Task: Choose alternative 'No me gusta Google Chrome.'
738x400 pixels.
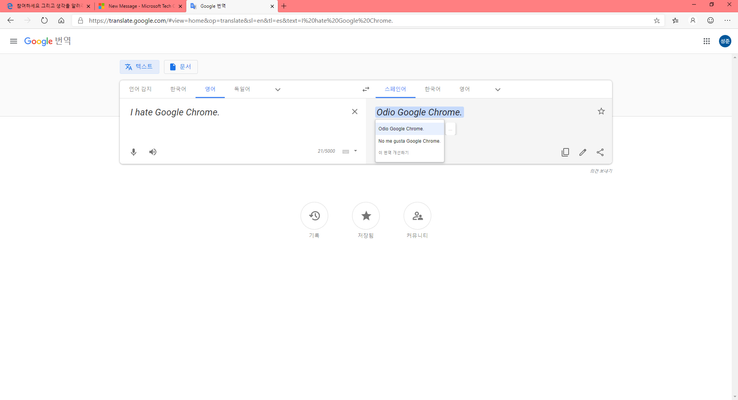Action: coord(409,141)
